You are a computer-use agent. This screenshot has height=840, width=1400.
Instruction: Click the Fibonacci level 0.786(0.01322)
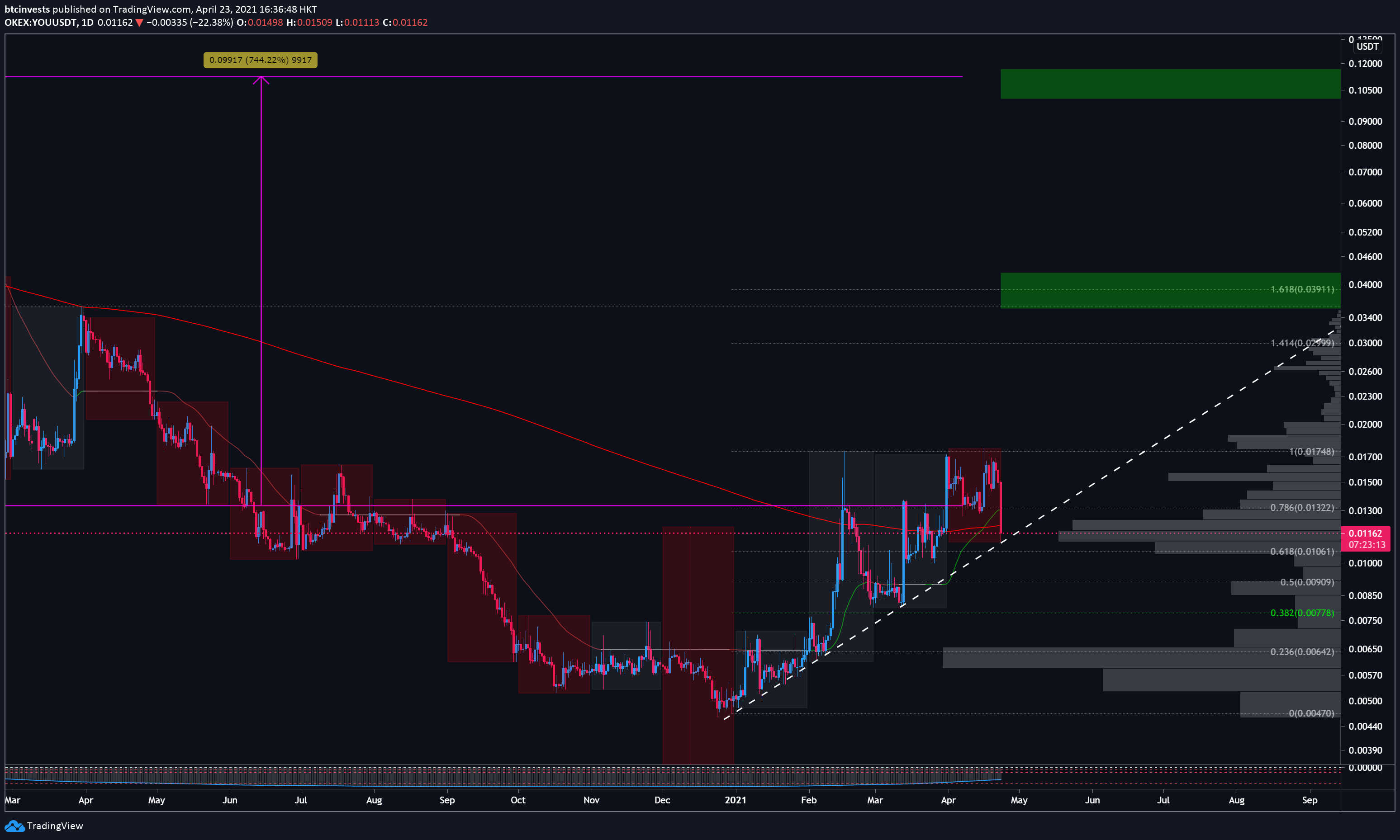[1302, 508]
